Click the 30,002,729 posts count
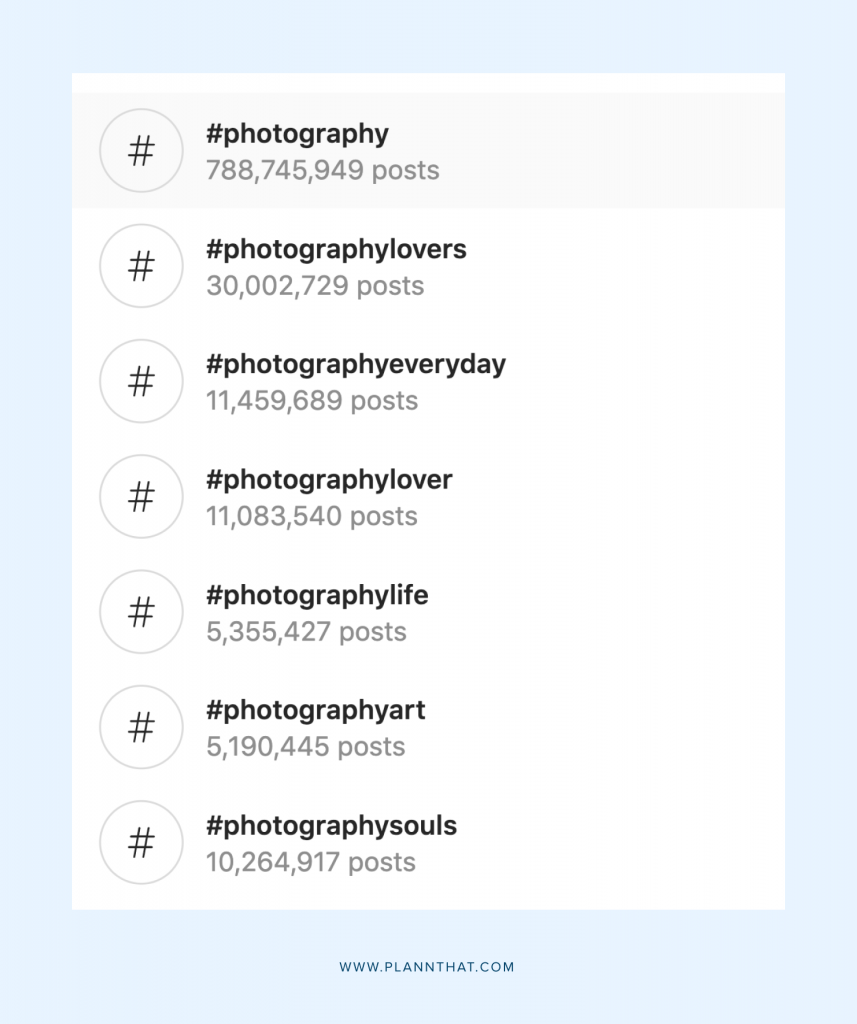This screenshot has width=857, height=1024. click(315, 286)
